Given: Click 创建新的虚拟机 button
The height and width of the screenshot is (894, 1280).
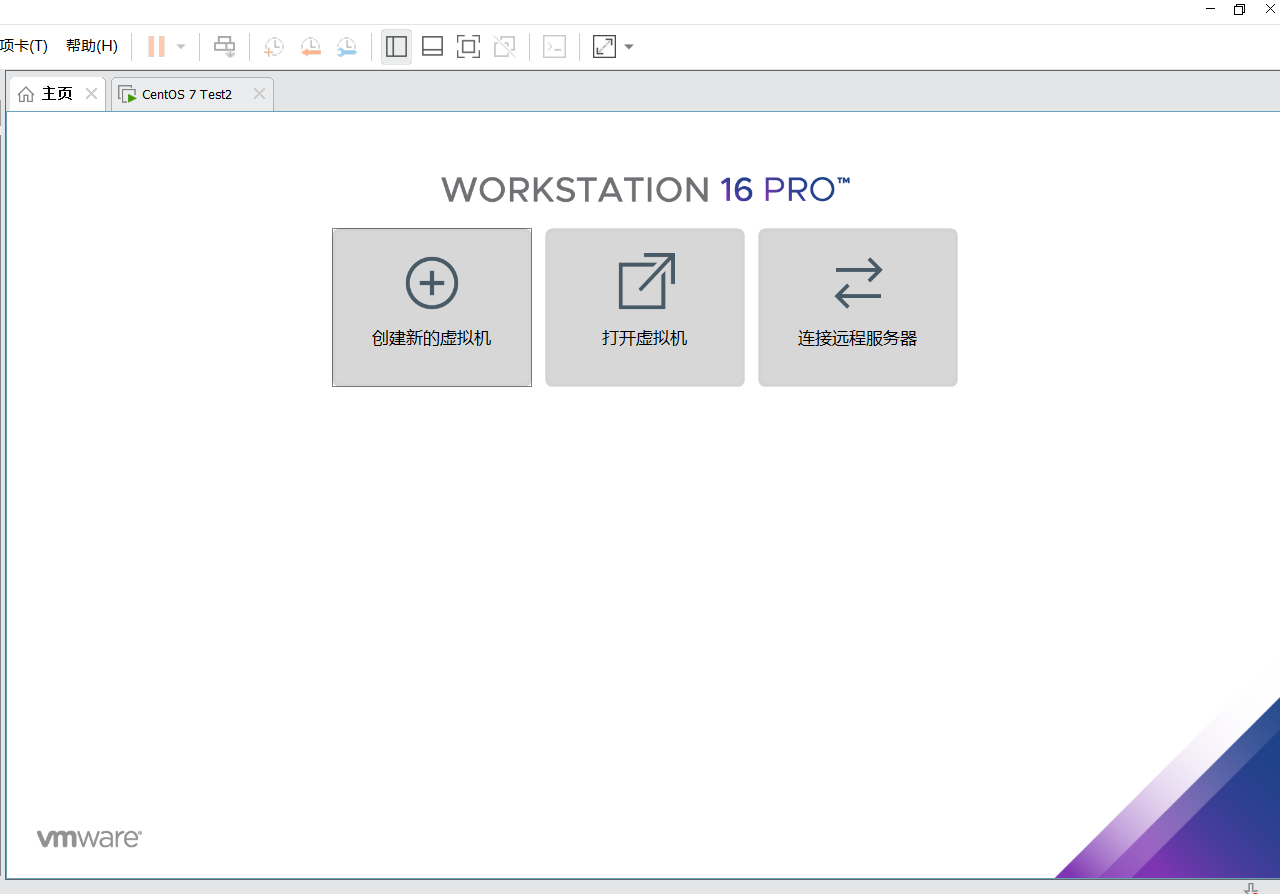Looking at the screenshot, I should (x=432, y=307).
